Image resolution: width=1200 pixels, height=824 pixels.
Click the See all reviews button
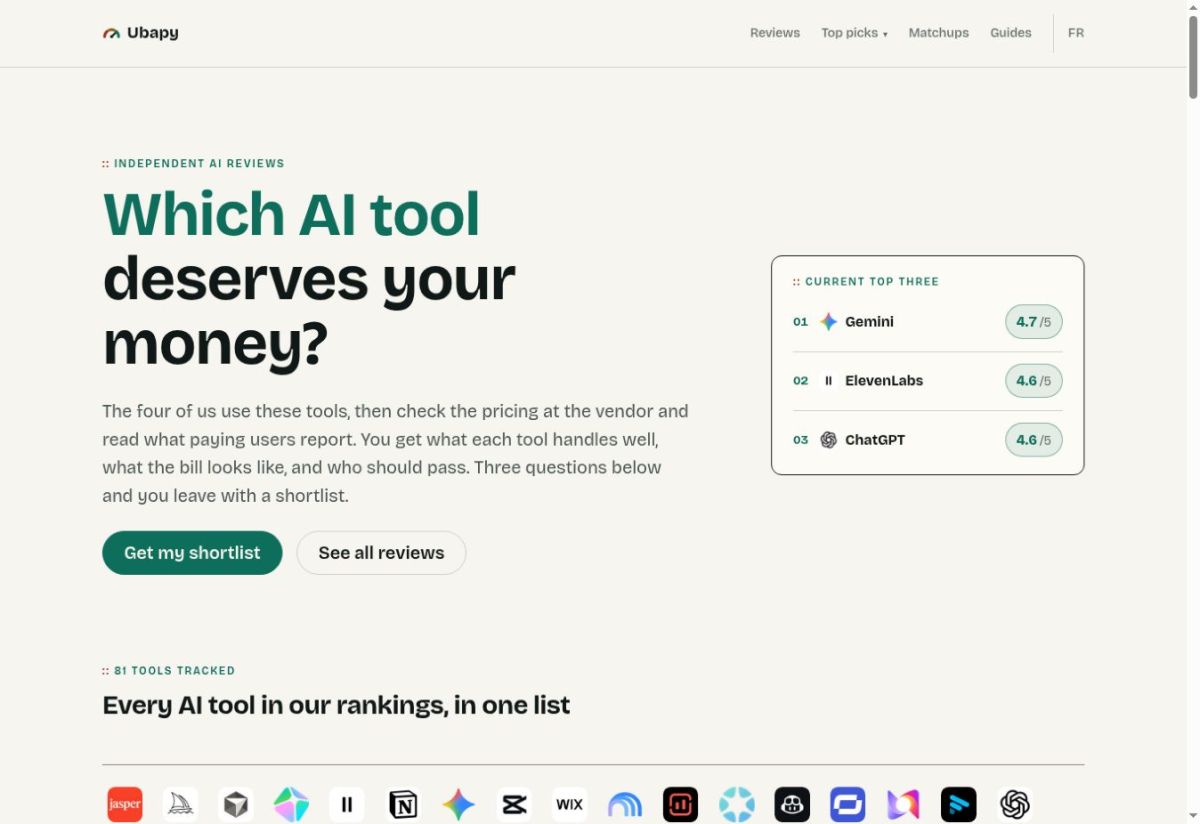[x=381, y=553]
